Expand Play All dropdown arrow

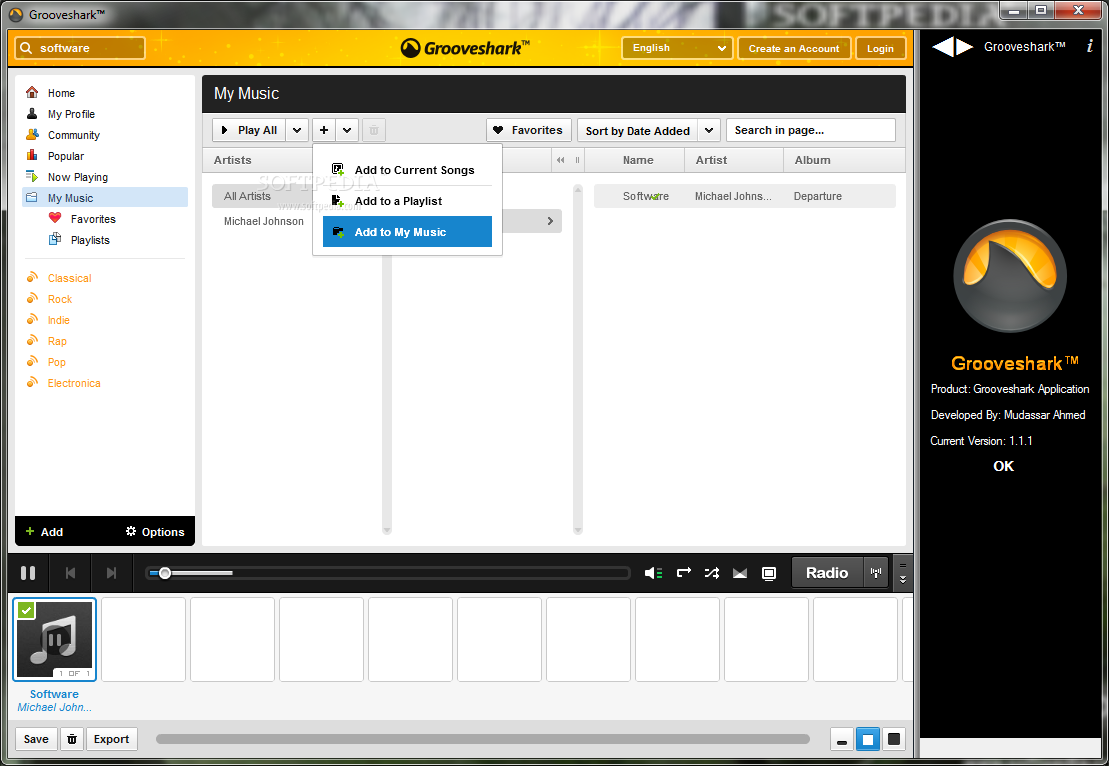coord(297,130)
